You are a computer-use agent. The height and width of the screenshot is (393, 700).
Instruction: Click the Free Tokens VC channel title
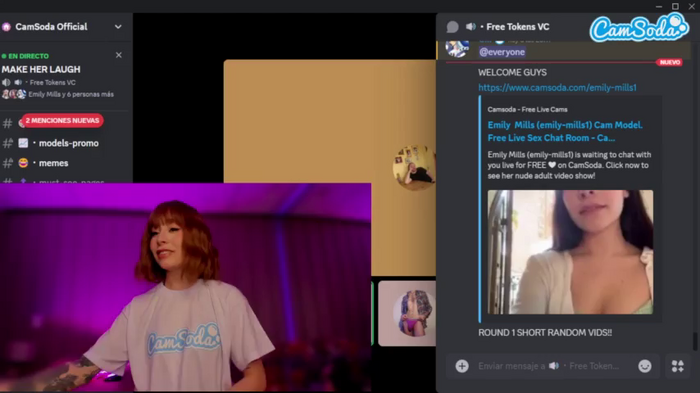(x=518, y=27)
